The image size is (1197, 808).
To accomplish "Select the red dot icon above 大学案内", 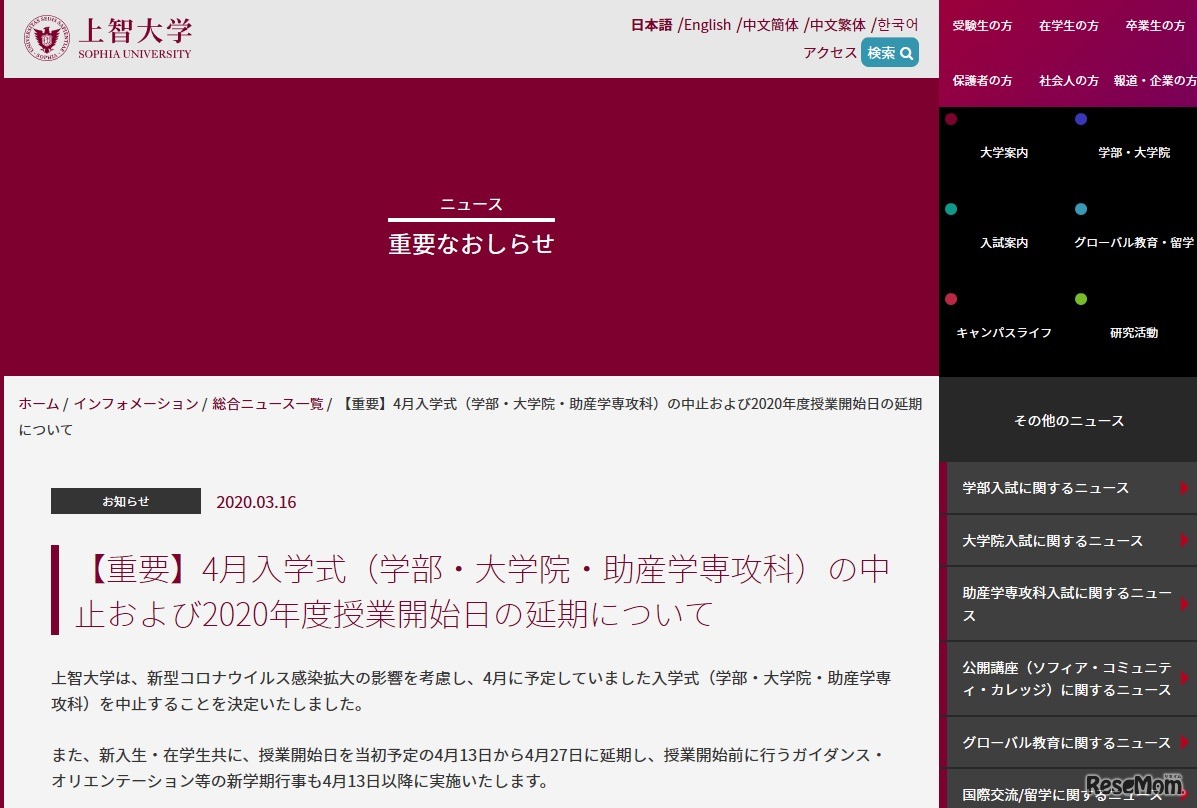I will [x=951, y=119].
